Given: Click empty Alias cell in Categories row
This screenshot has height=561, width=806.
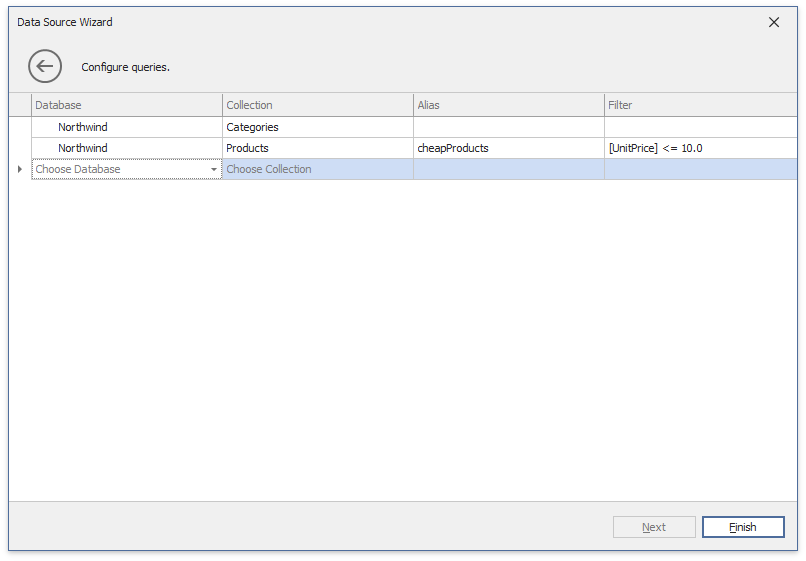Looking at the screenshot, I should pyautogui.click(x=508, y=127).
